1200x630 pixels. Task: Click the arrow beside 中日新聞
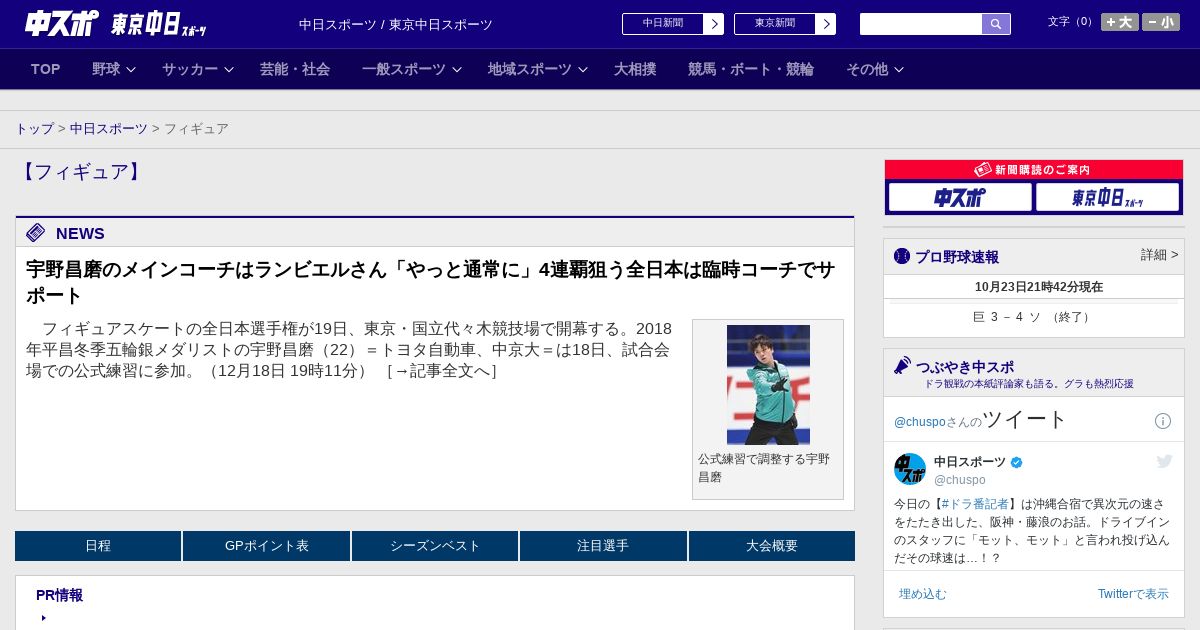[x=714, y=24]
